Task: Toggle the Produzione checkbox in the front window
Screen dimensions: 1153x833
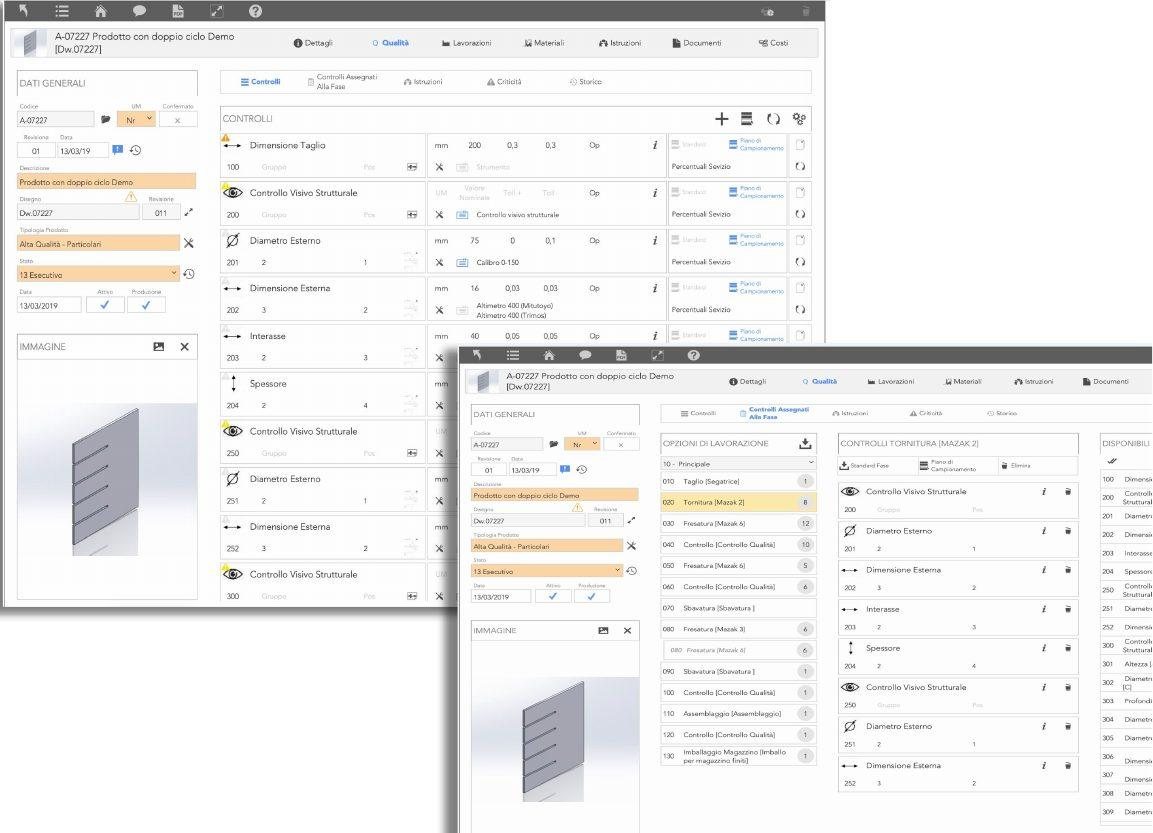Action: pos(591,596)
